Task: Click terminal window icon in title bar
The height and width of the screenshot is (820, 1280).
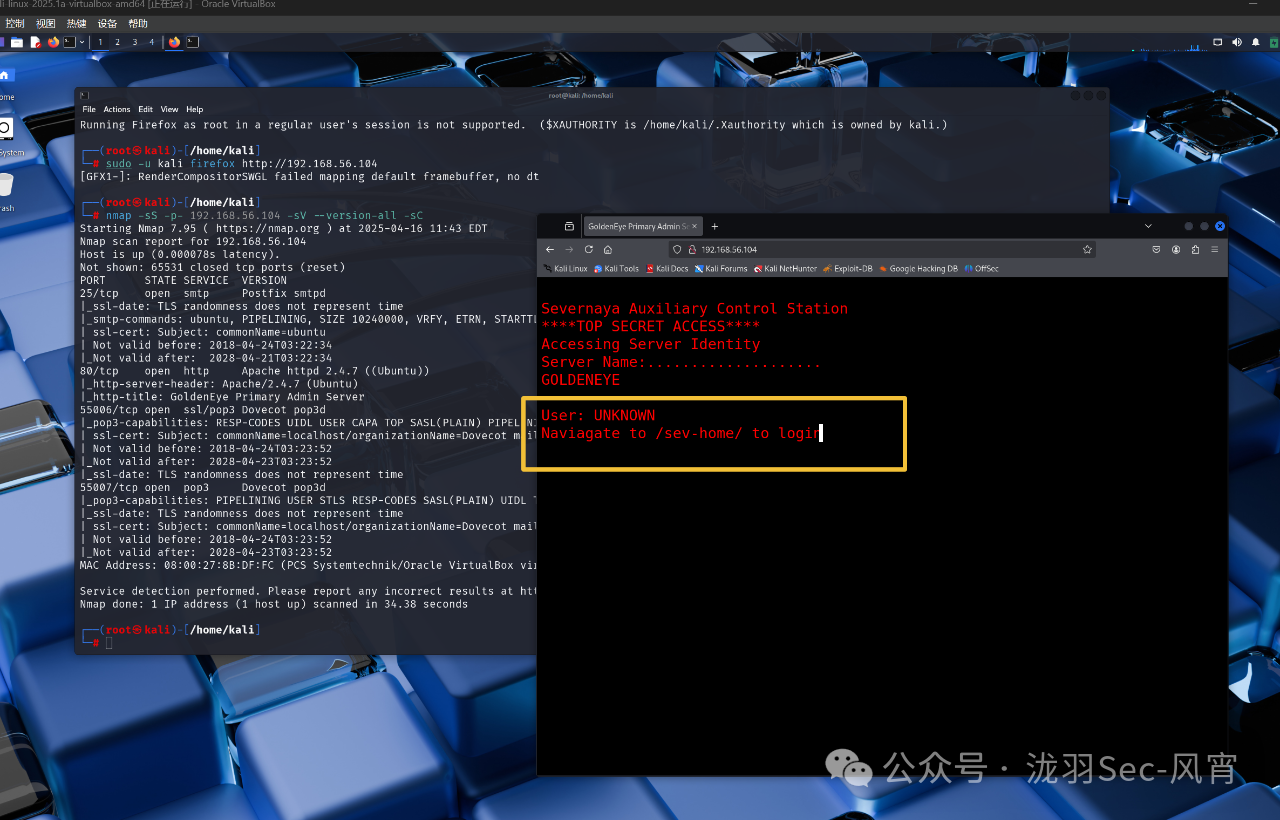Action: (85, 95)
